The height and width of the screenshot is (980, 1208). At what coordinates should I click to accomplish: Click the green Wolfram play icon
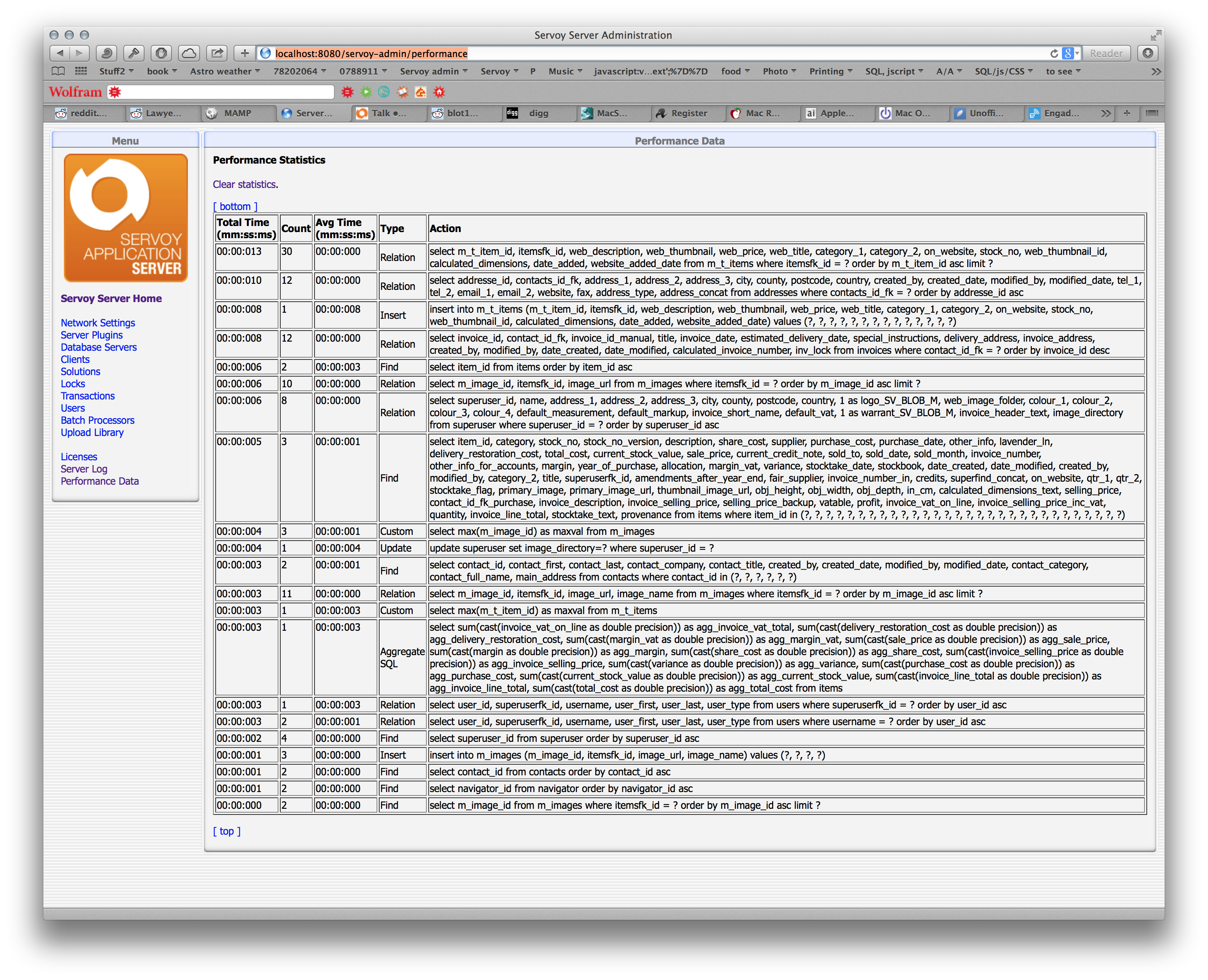[366, 92]
